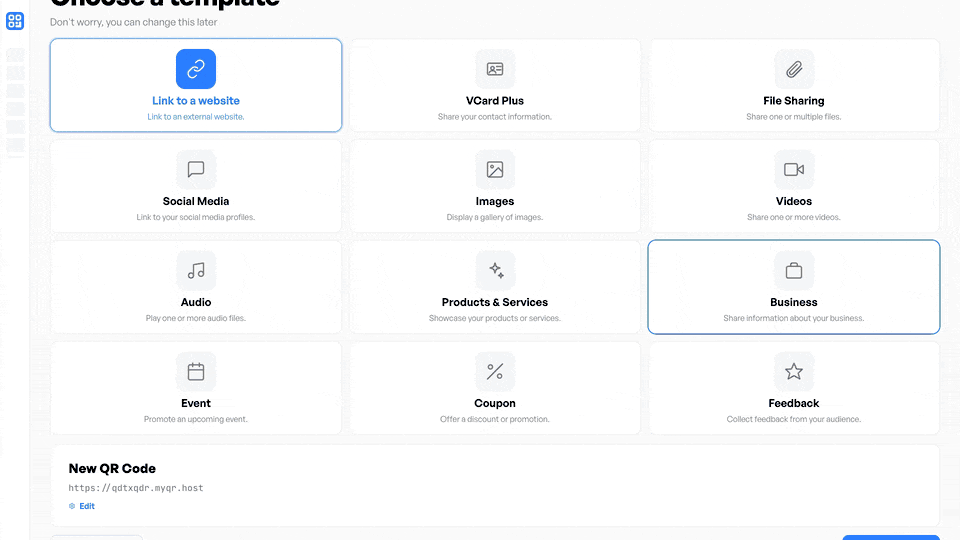Click the Videos camera icon
Image resolution: width=960 pixels, height=540 pixels.
(793, 170)
